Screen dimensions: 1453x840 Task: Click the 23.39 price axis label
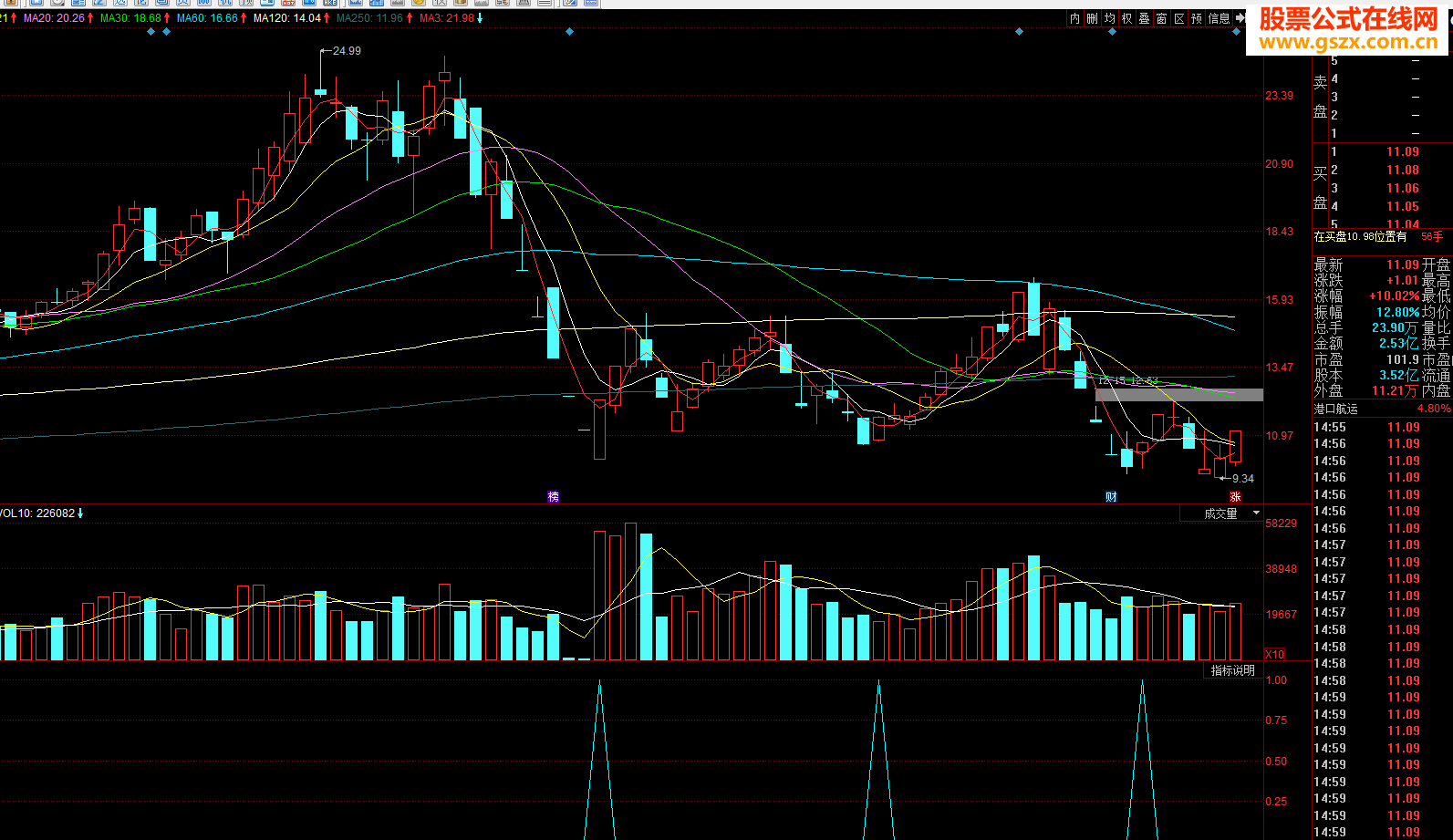[x=1279, y=95]
